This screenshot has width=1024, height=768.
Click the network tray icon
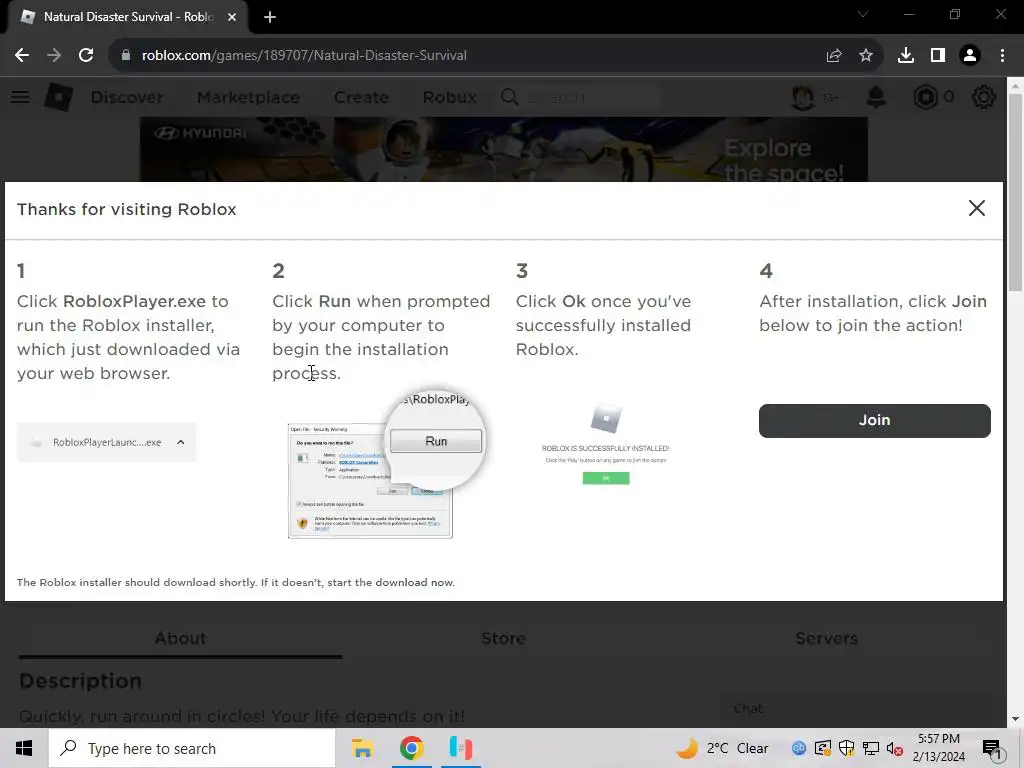pos(871,748)
